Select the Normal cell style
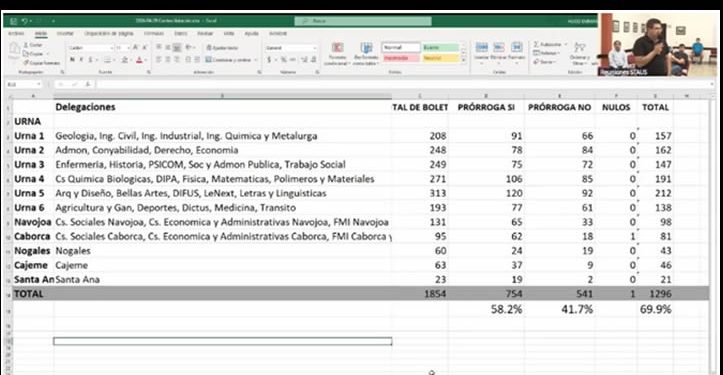 coord(401,48)
